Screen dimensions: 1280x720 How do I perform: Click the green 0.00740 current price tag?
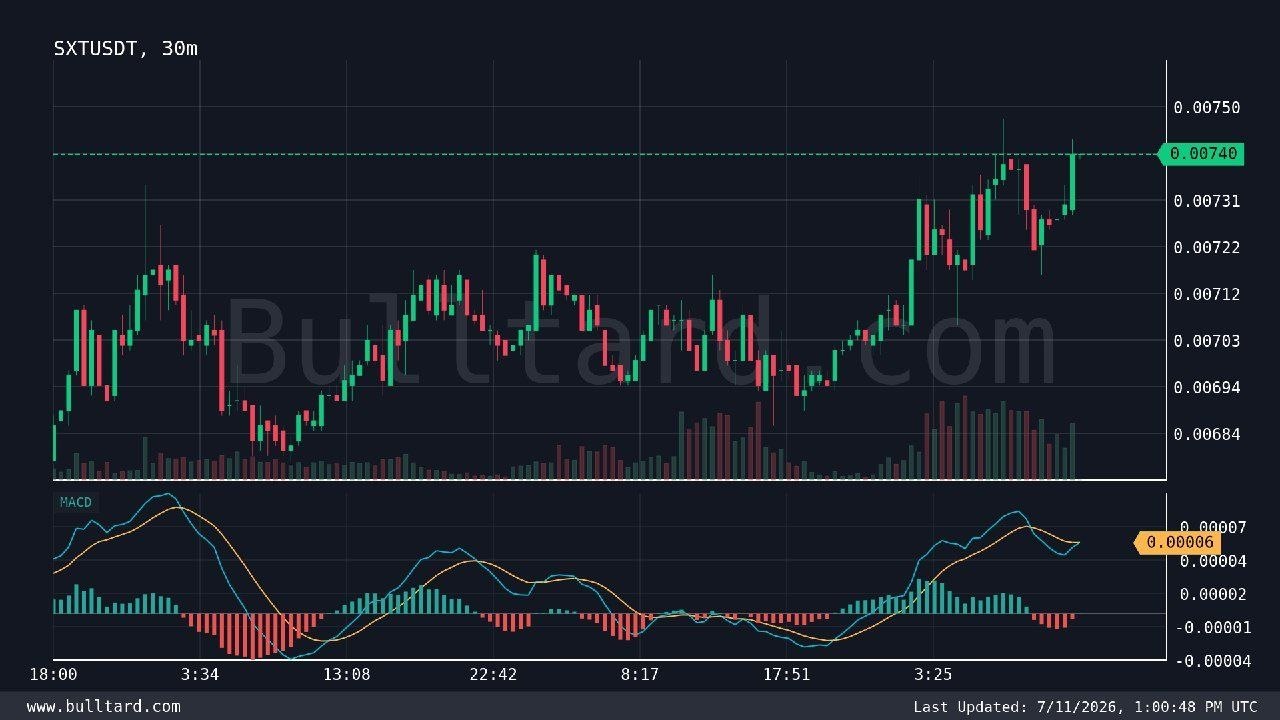1201,154
